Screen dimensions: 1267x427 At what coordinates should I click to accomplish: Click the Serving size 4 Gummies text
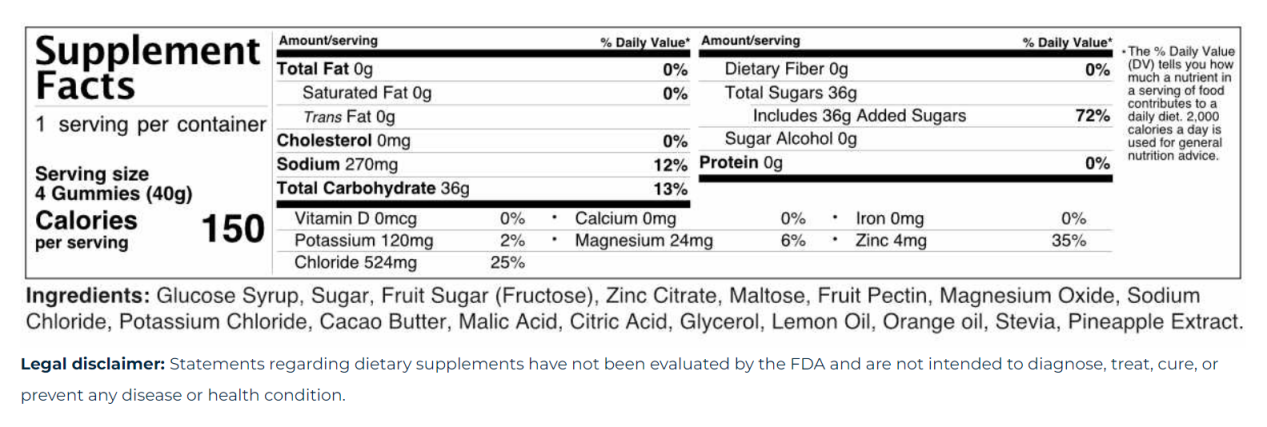tap(115, 183)
